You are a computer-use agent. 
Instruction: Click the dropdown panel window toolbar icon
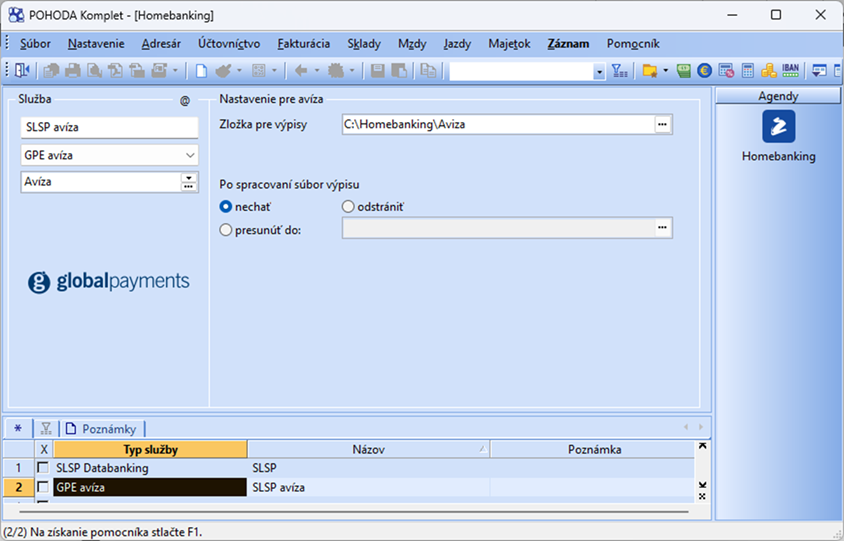pos(819,71)
